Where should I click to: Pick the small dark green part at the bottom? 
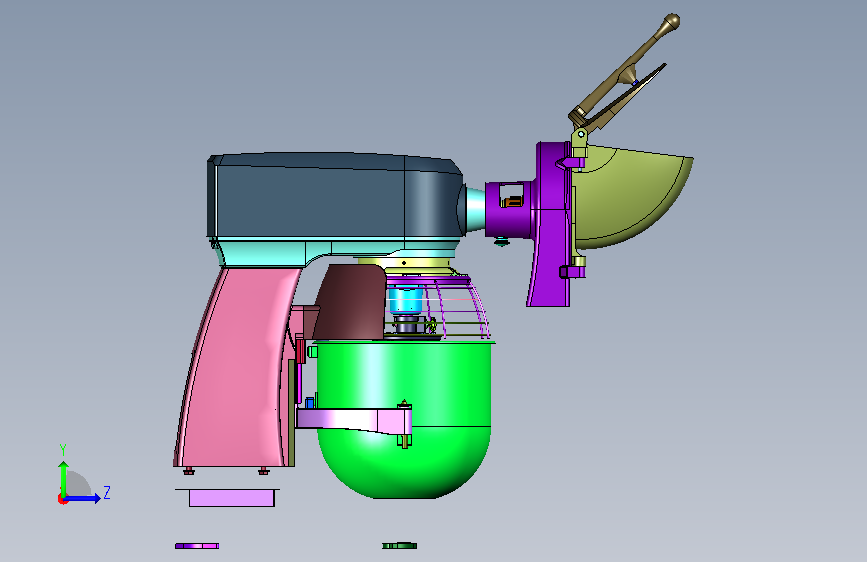pyautogui.click(x=399, y=545)
